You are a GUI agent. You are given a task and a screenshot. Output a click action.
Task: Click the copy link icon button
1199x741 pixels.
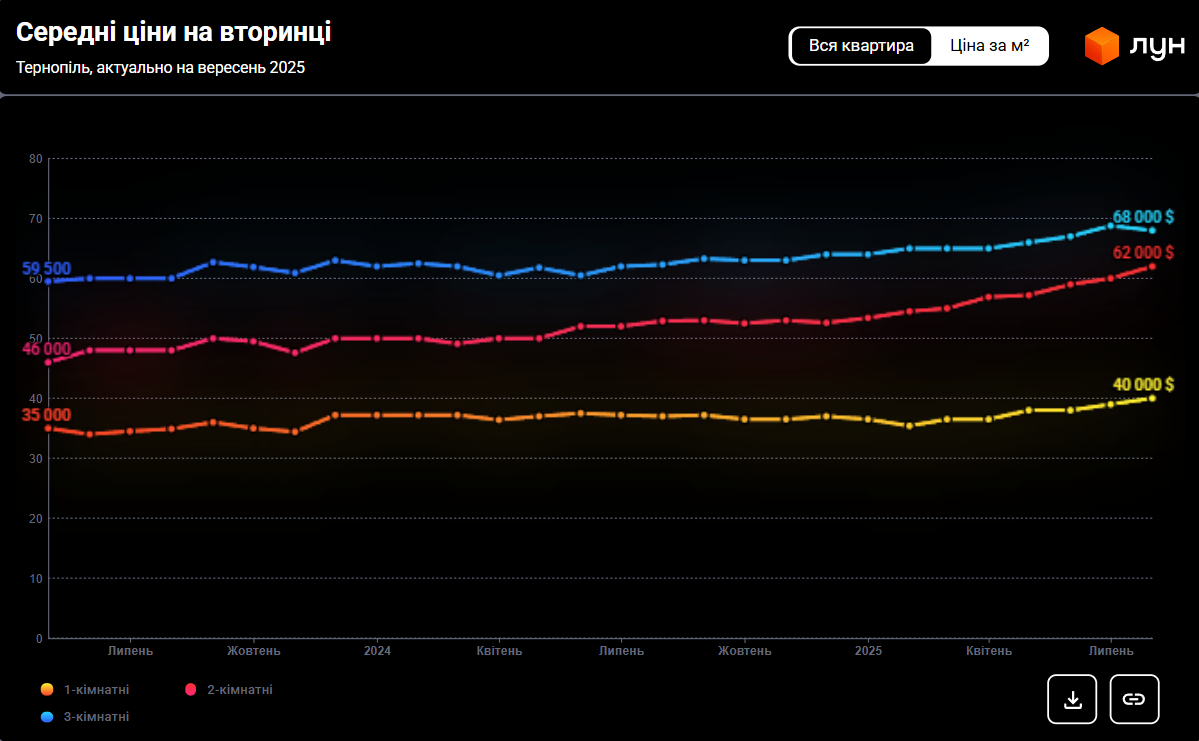(1134, 699)
